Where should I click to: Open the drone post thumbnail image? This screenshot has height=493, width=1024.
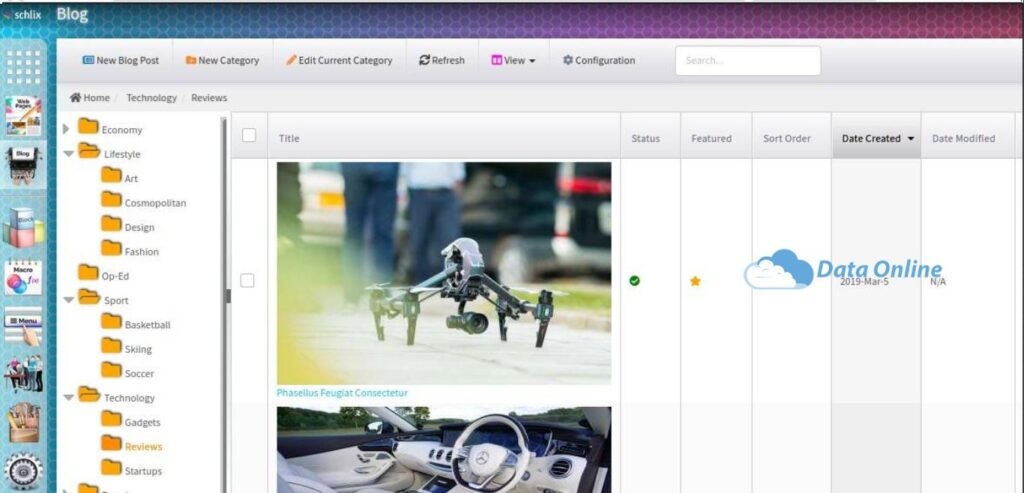[444, 273]
